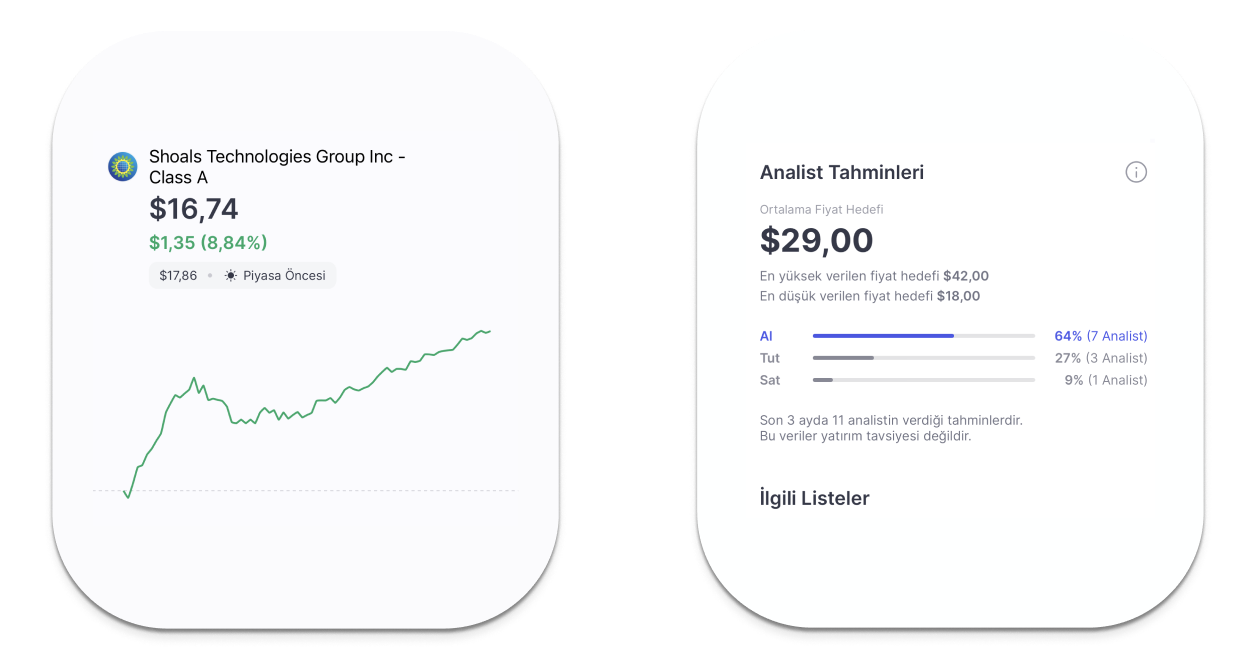Click the $16,74 current price
The width and height of the screenshot is (1256, 657).
(x=194, y=209)
